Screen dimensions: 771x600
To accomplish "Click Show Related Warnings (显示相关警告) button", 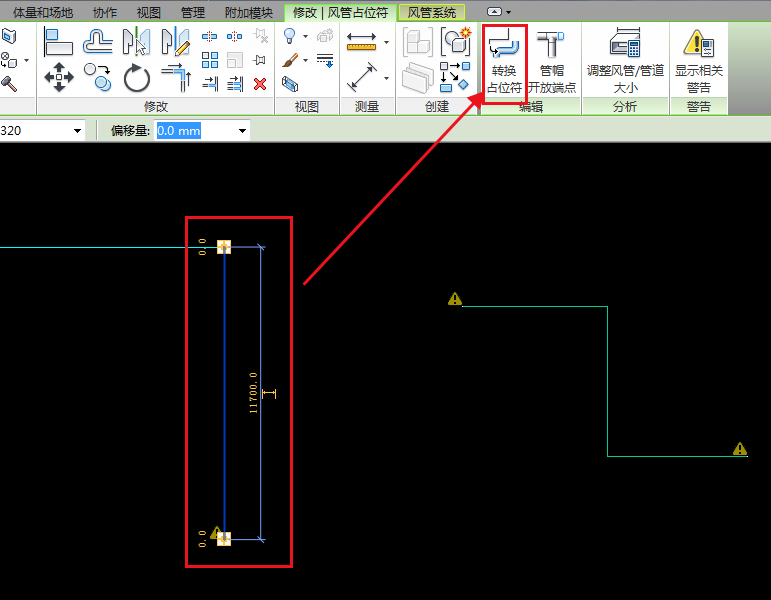I will coord(699,61).
